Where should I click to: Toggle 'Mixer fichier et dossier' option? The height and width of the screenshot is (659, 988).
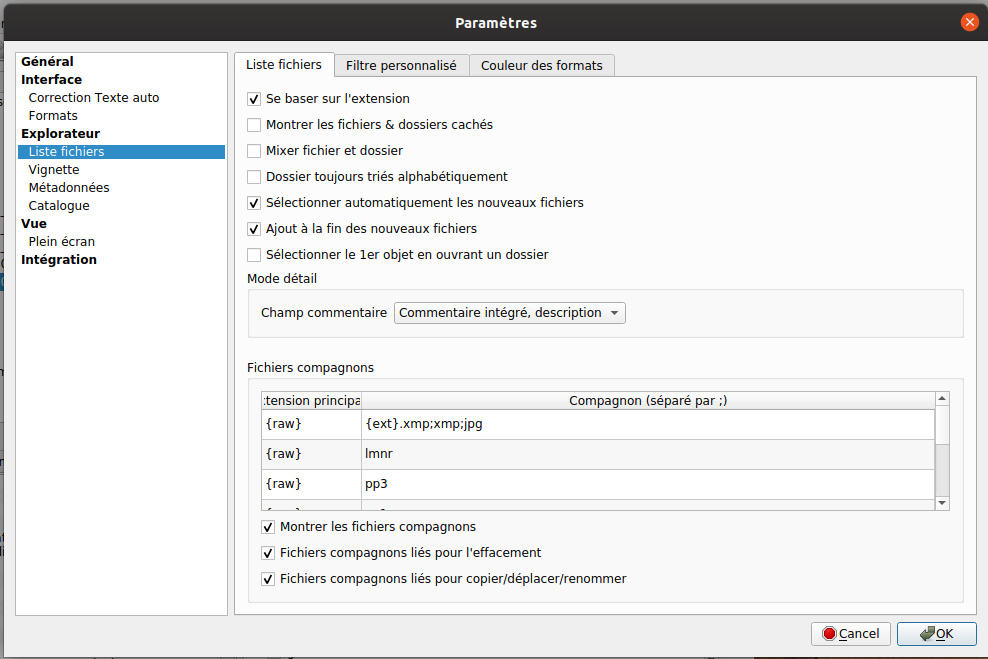click(x=254, y=151)
